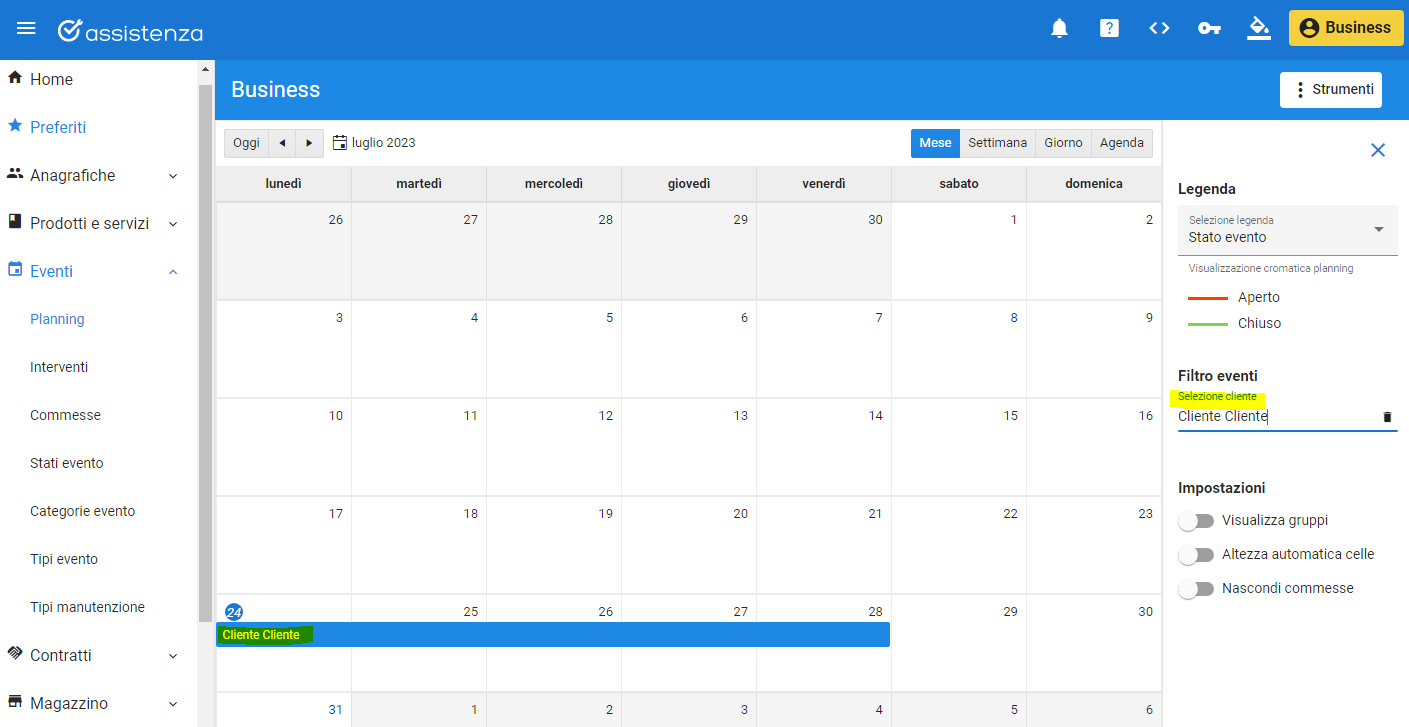
Task: Click the key icon in header
Action: (x=1209, y=28)
